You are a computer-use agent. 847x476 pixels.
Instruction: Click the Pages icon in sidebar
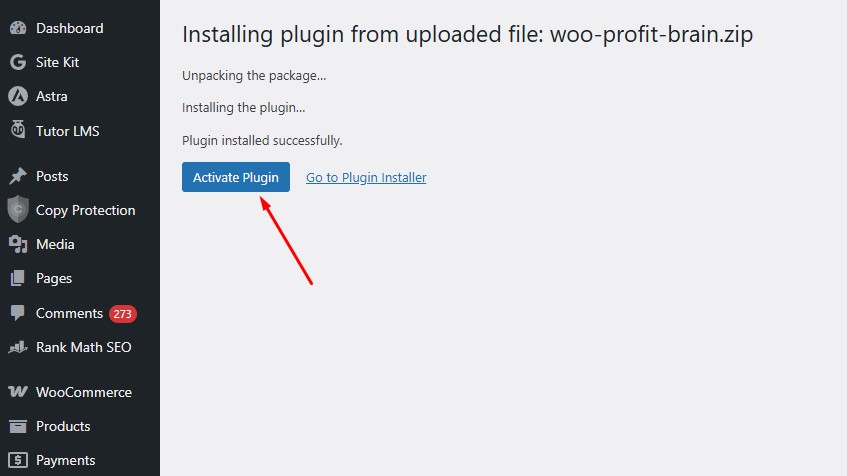17,278
